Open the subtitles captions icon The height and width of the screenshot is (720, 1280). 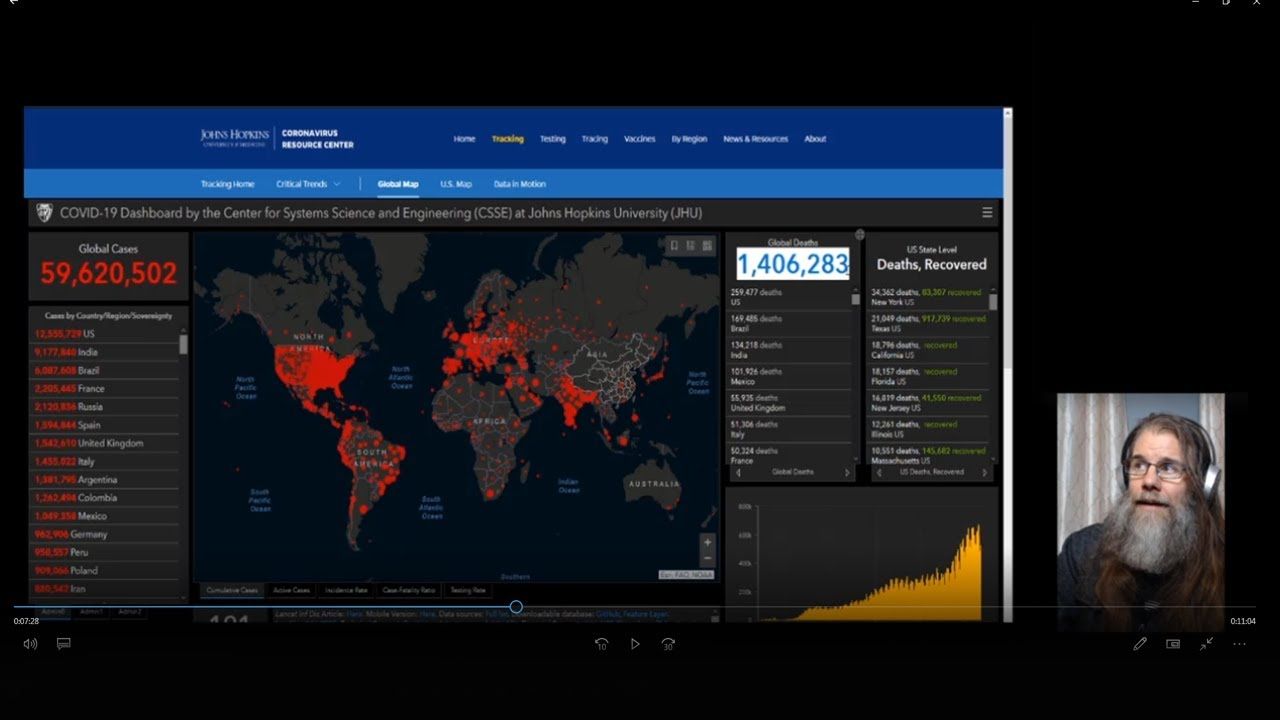pos(63,644)
